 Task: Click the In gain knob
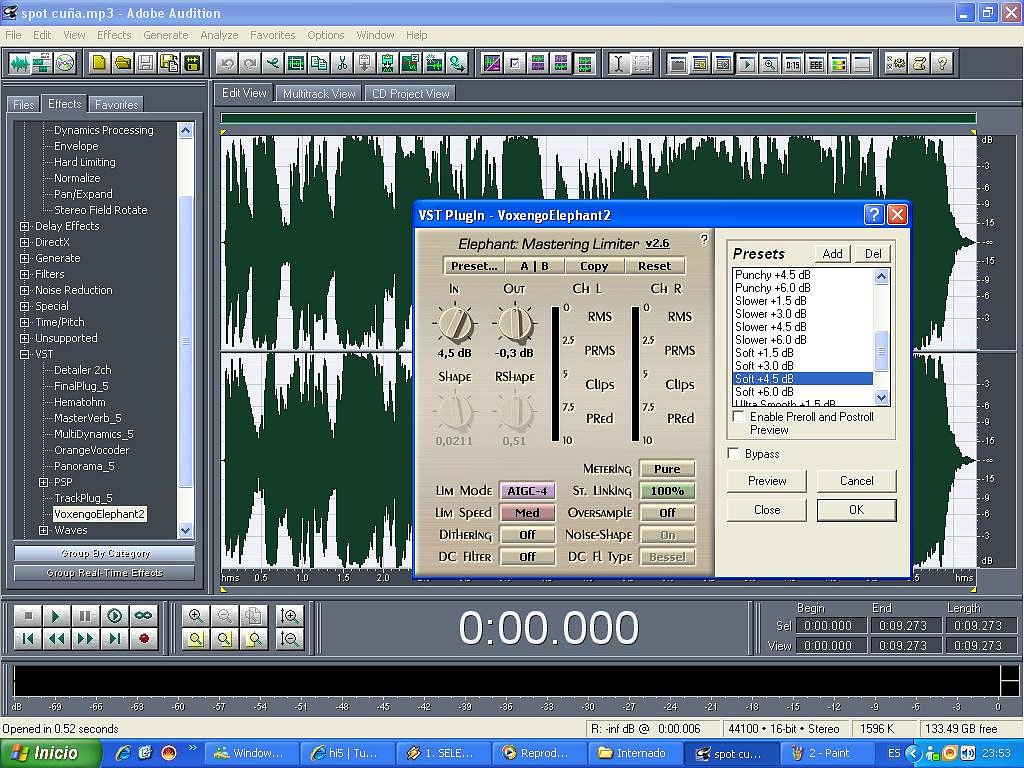point(455,322)
